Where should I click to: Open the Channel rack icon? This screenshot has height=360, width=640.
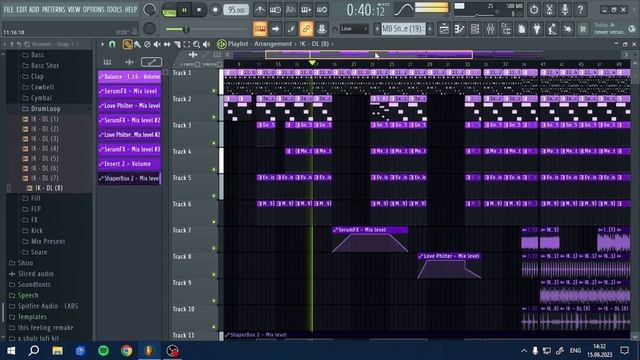[475, 29]
